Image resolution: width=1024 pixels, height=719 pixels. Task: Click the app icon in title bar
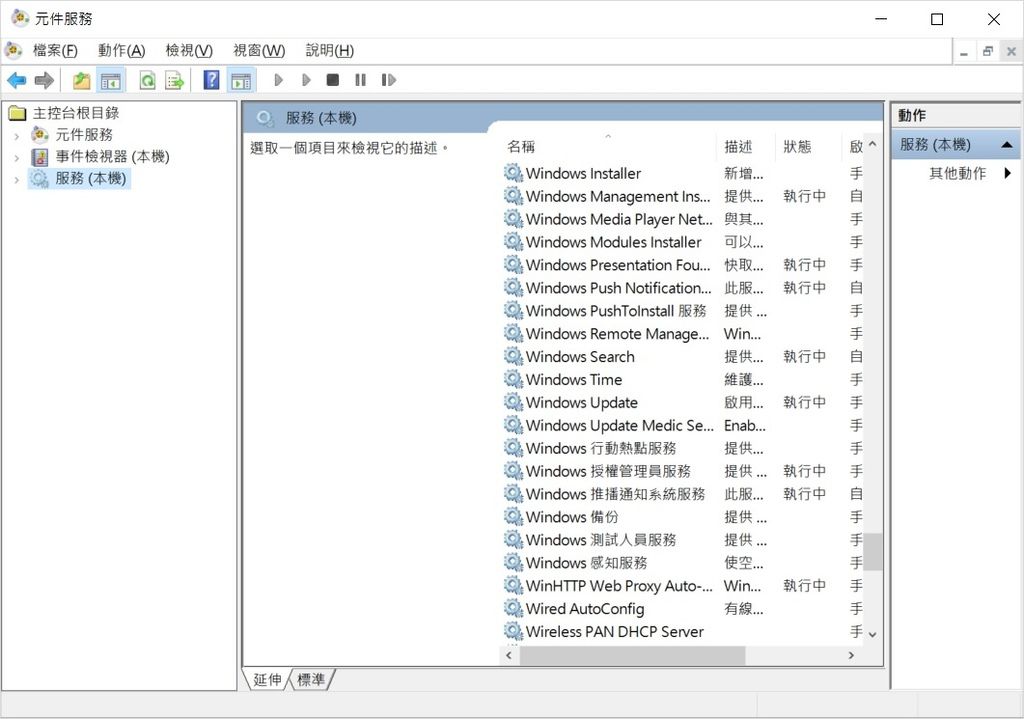[x=20, y=18]
